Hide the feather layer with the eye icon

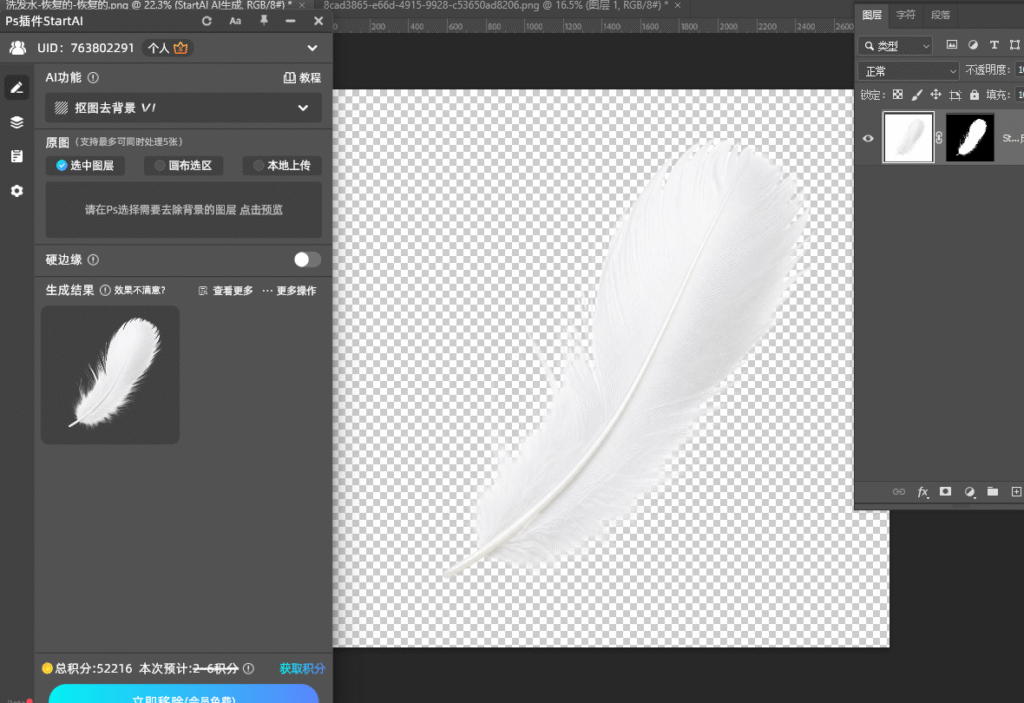pos(868,139)
